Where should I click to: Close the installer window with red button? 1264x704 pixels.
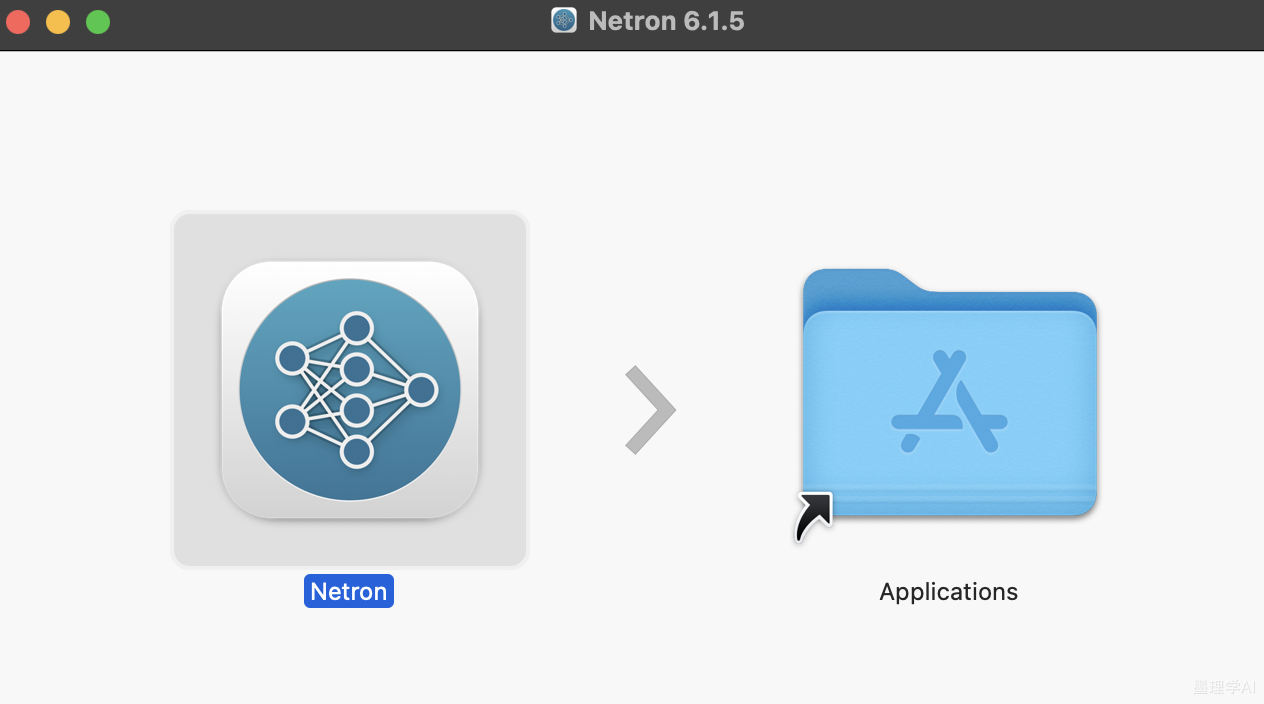pos(19,21)
